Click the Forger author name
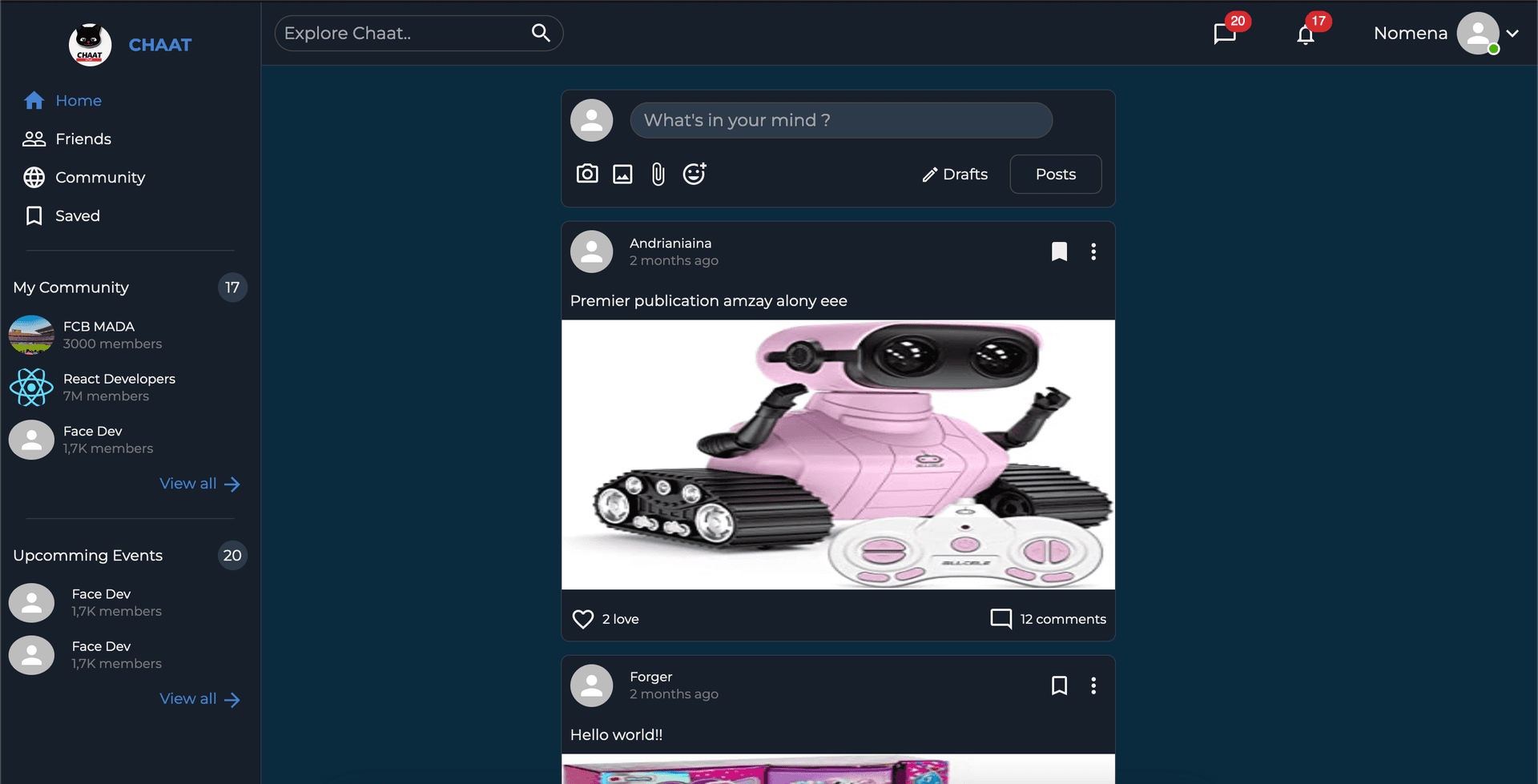 point(650,677)
